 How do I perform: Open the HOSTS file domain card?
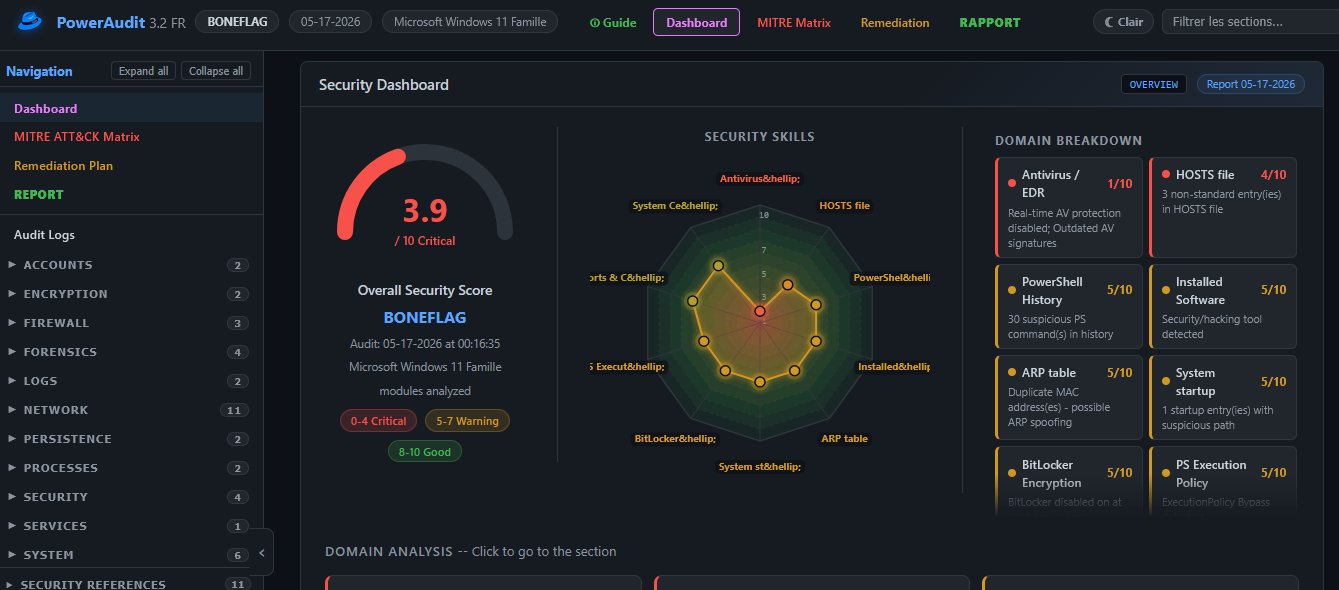1223,208
